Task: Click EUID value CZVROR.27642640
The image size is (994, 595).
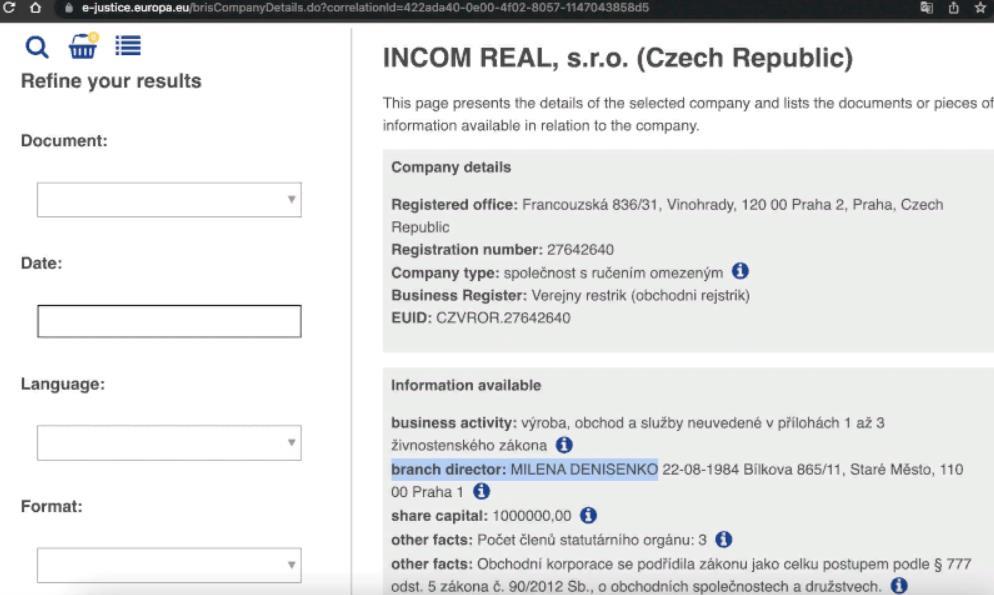Action: [x=503, y=318]
